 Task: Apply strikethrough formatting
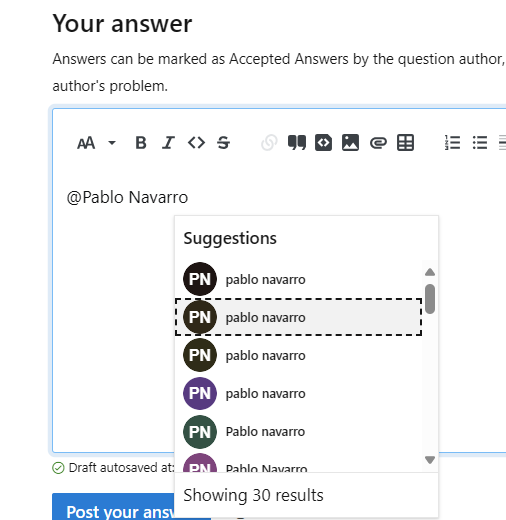[223, 143]
